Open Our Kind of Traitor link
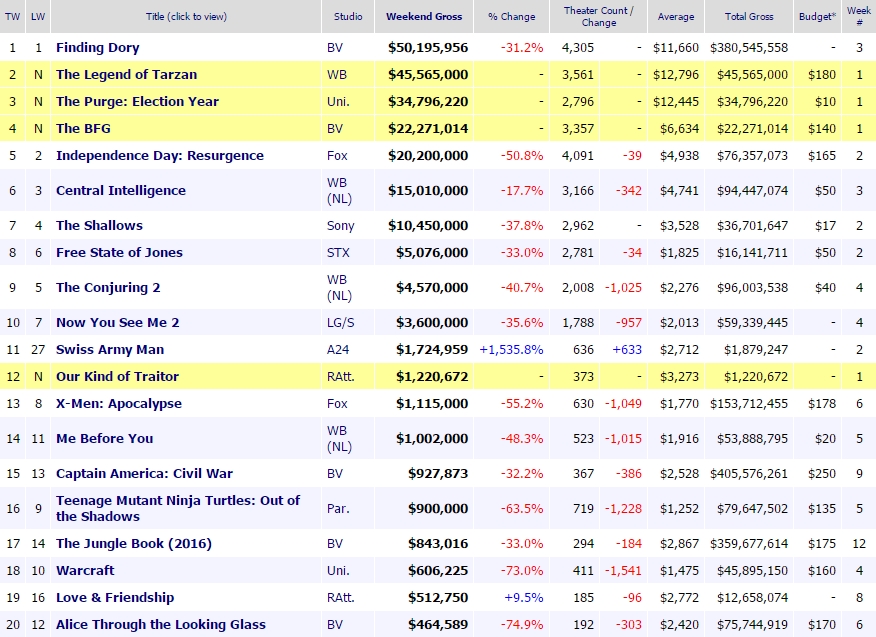Screen dimensions: 876x637 tap(117, 376)
